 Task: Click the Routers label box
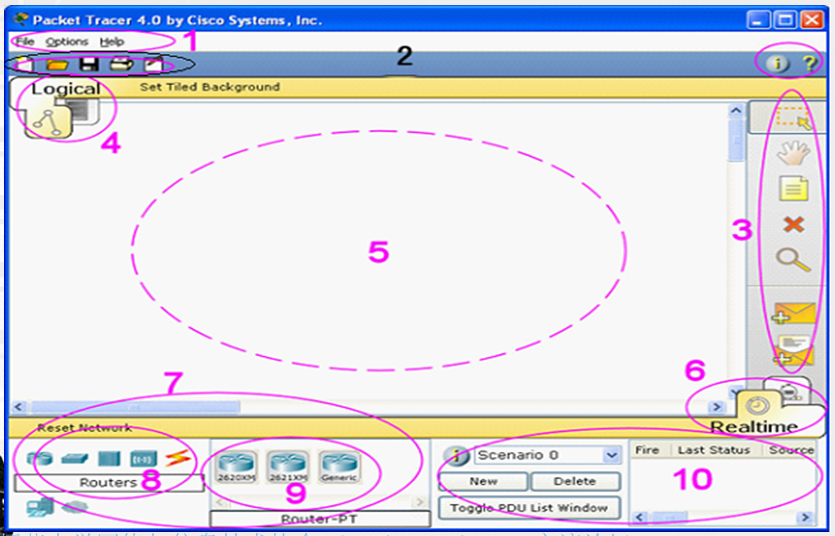pyautogui.click(x=109, y=482)
